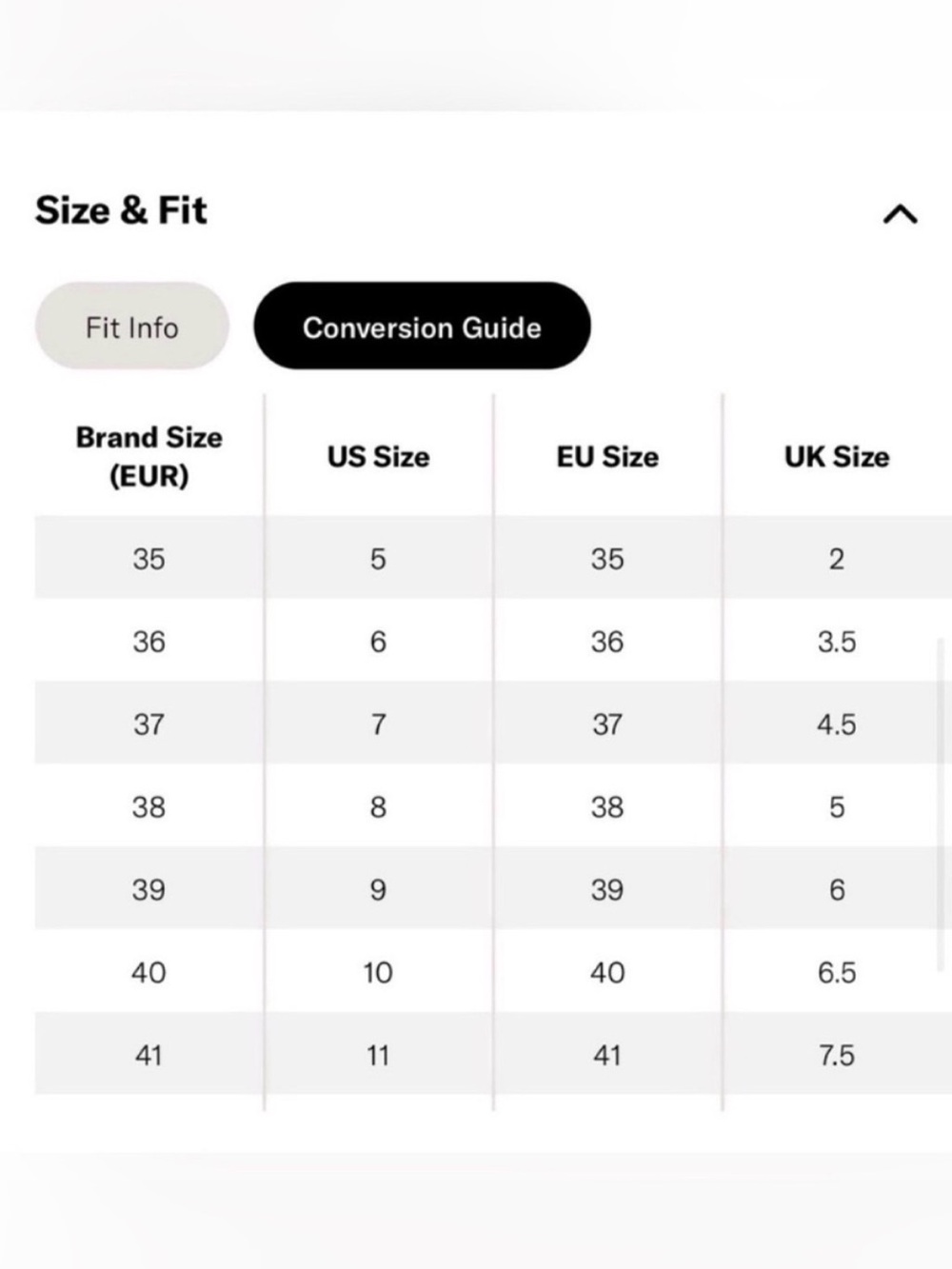Click the EU Size column header
Viewport: 952px width, 1269px height.
click(x=607, y=456)
